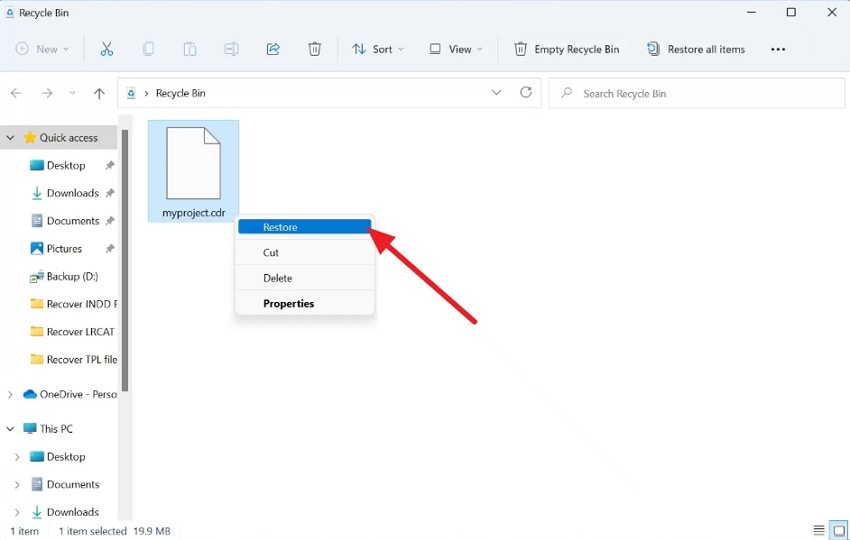Open Downloads under This PC

73,512
